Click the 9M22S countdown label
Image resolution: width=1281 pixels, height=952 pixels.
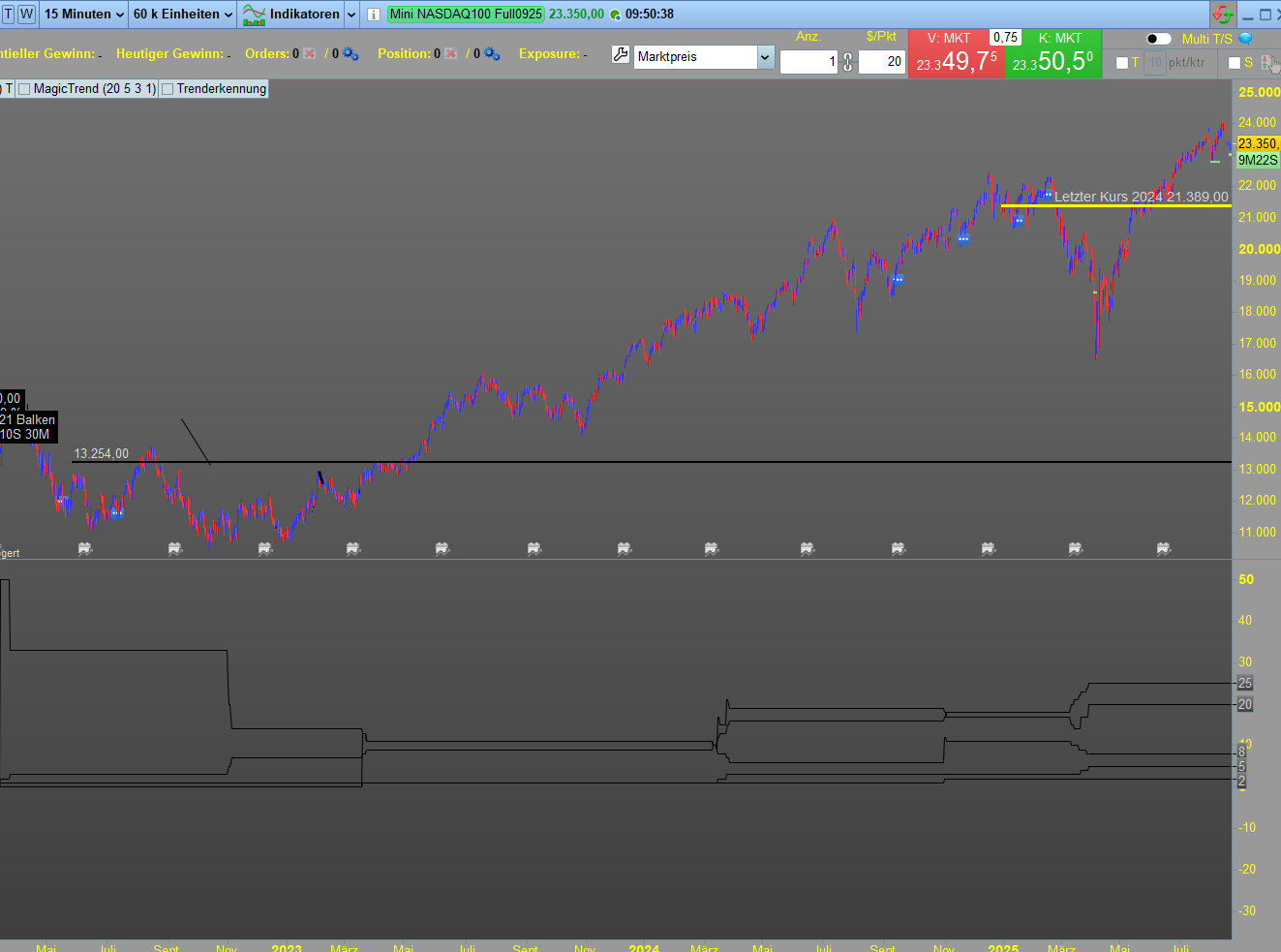coord(1258,160)
